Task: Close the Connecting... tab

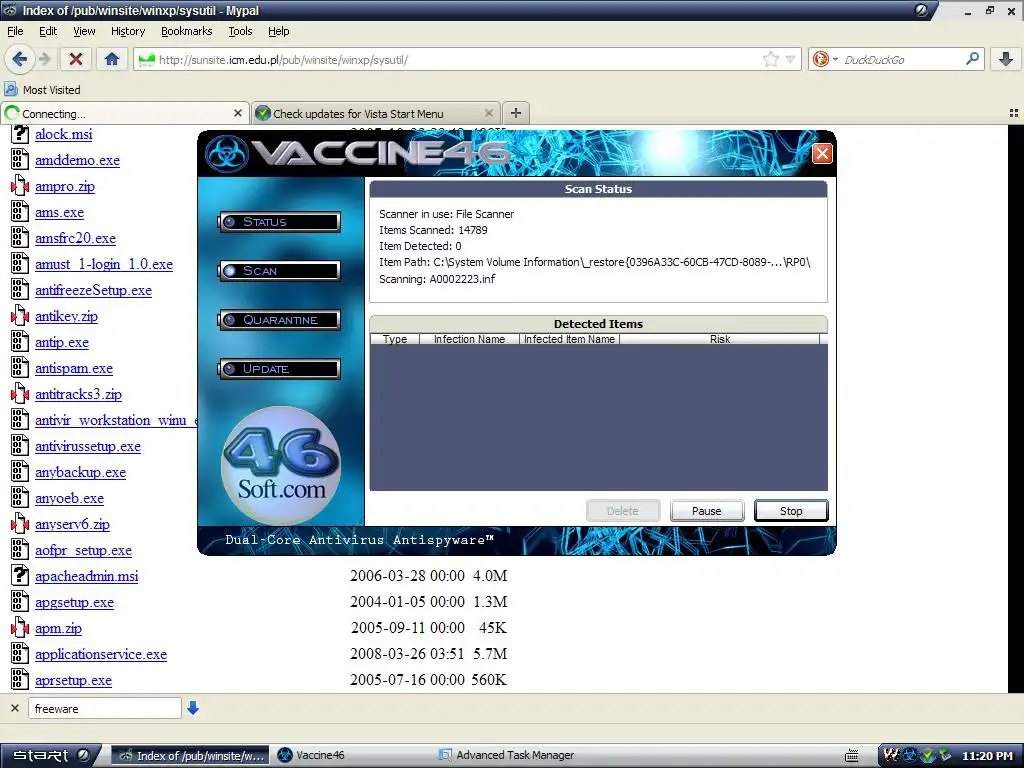Action: point(238,113)
